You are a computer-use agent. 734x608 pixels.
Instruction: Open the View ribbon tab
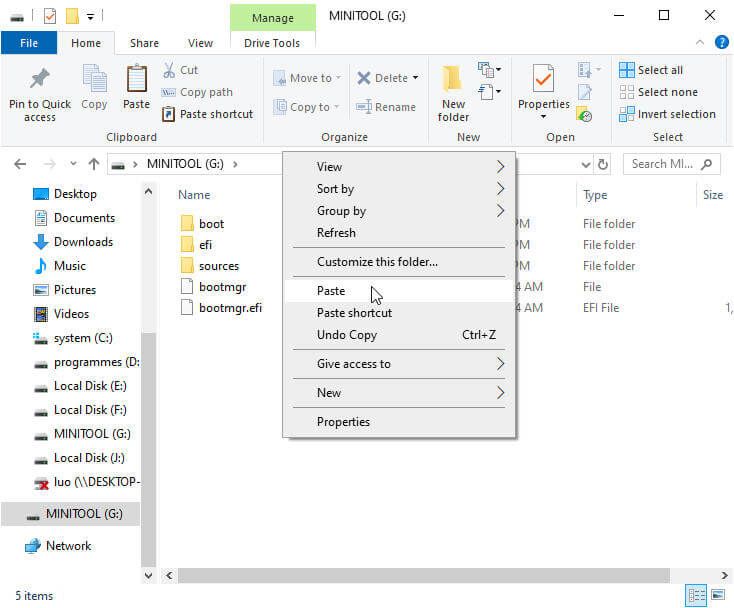click(x=200, y=43)
